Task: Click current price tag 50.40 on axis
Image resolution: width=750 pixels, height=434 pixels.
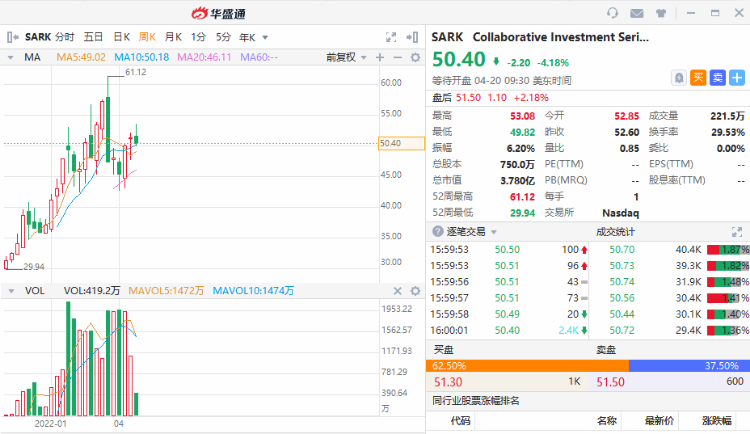Action: pos(401,143)
